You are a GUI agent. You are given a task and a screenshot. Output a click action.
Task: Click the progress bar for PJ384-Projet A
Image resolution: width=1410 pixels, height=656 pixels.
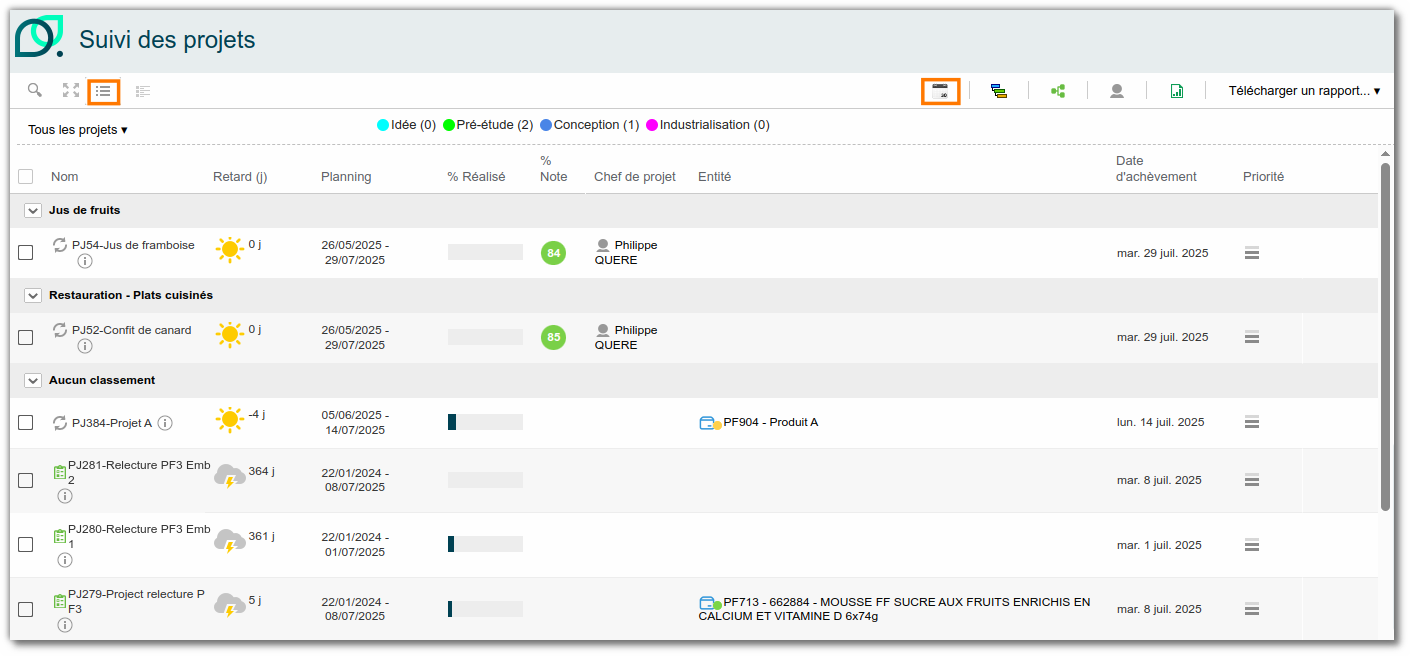485,422
